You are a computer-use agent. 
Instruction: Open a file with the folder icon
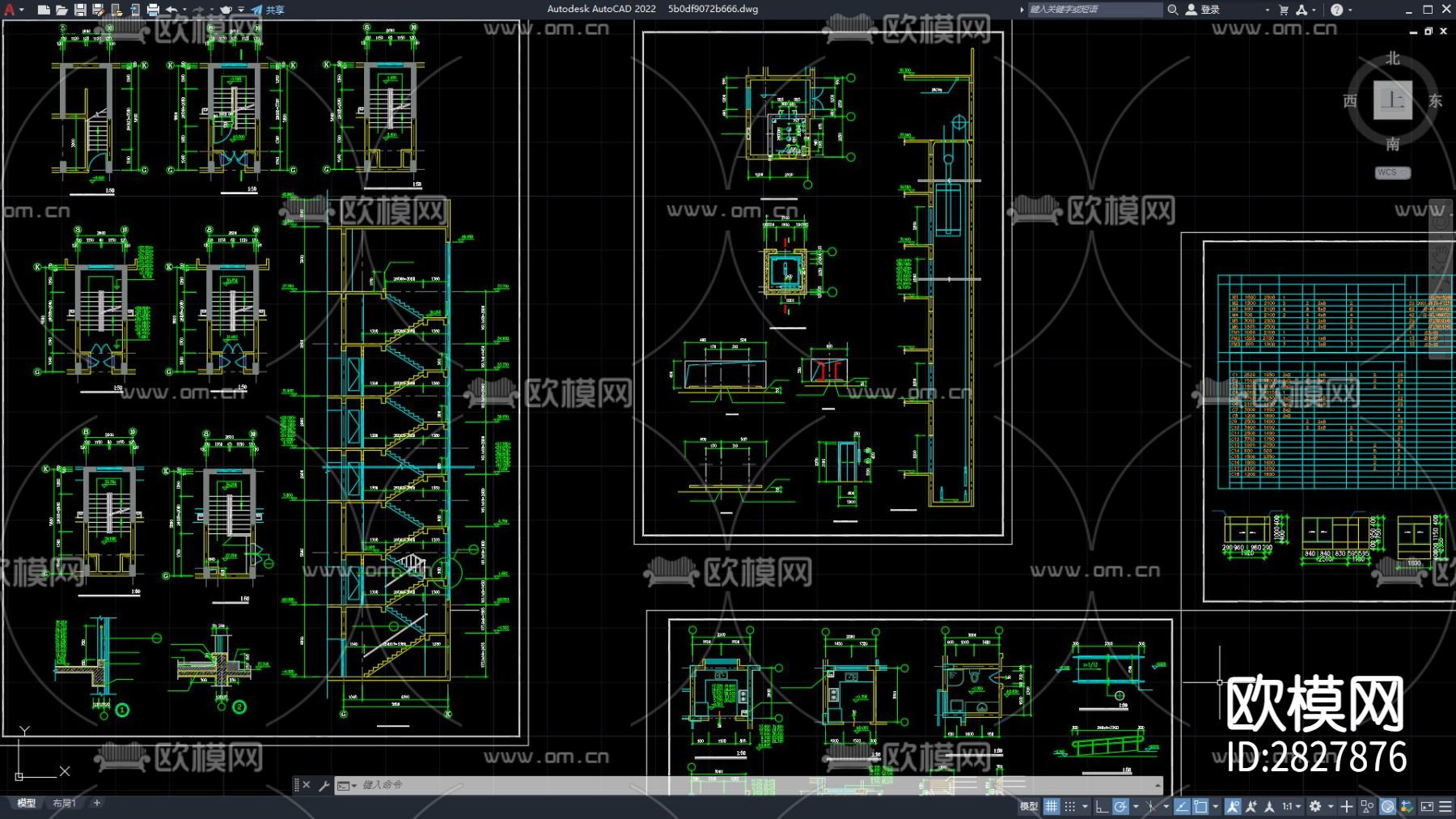tap(61, 10)
